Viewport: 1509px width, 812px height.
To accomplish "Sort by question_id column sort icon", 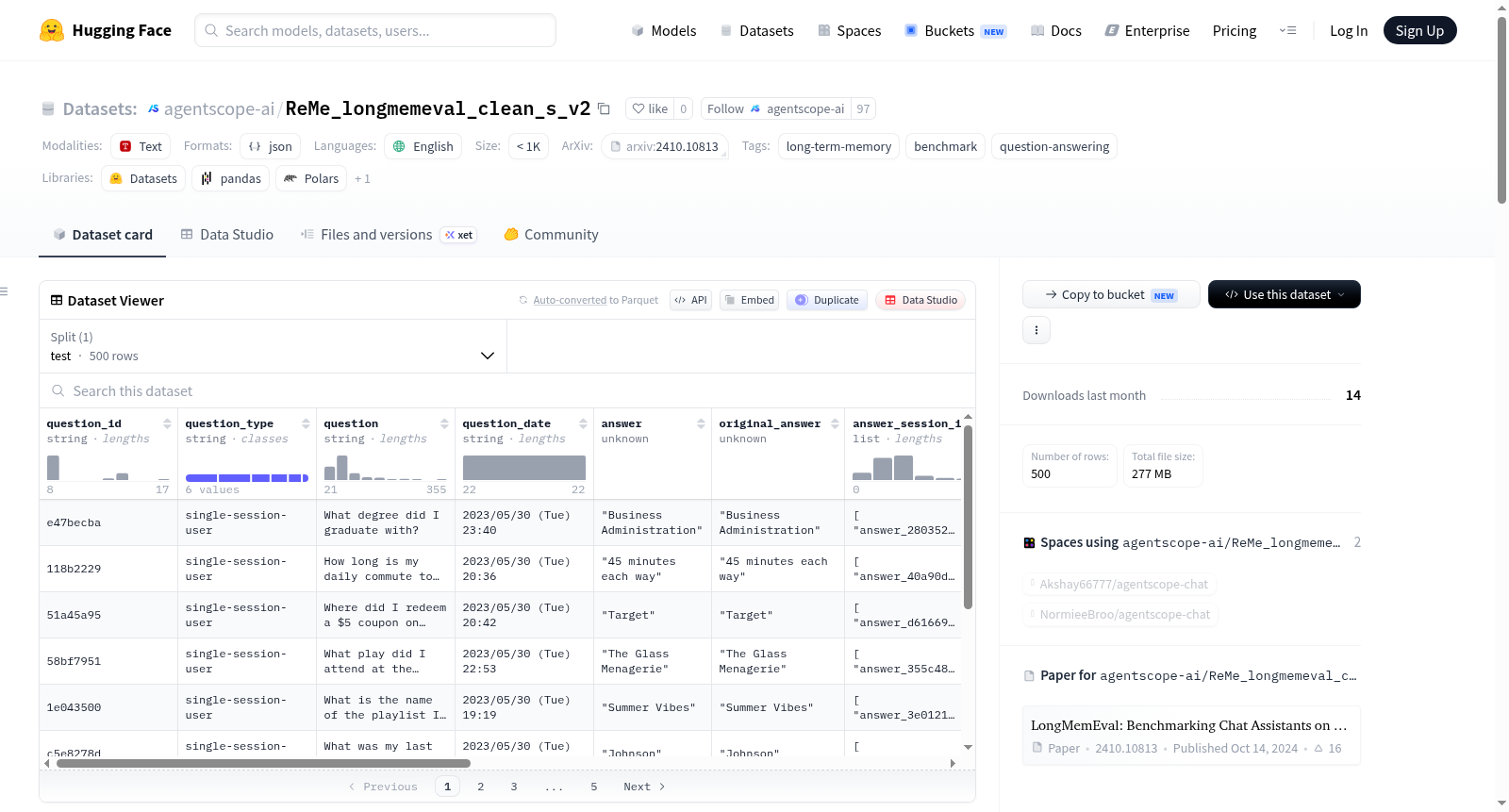I will point(167,423).
